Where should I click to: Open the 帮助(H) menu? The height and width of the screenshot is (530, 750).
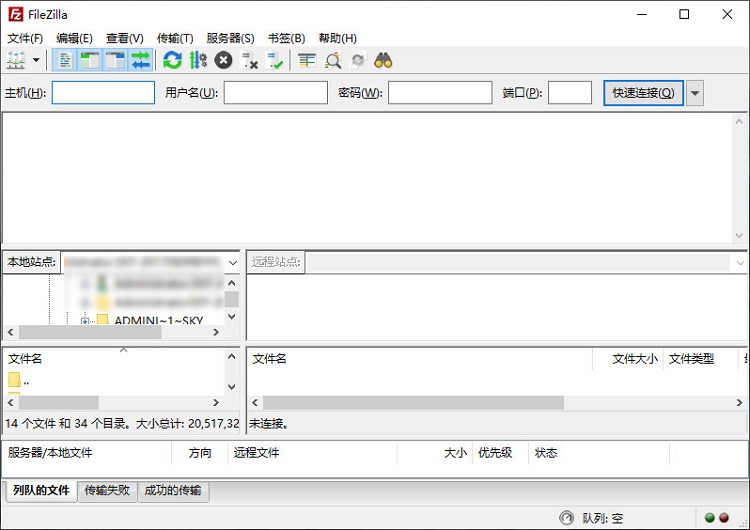(x=337, y=38)
